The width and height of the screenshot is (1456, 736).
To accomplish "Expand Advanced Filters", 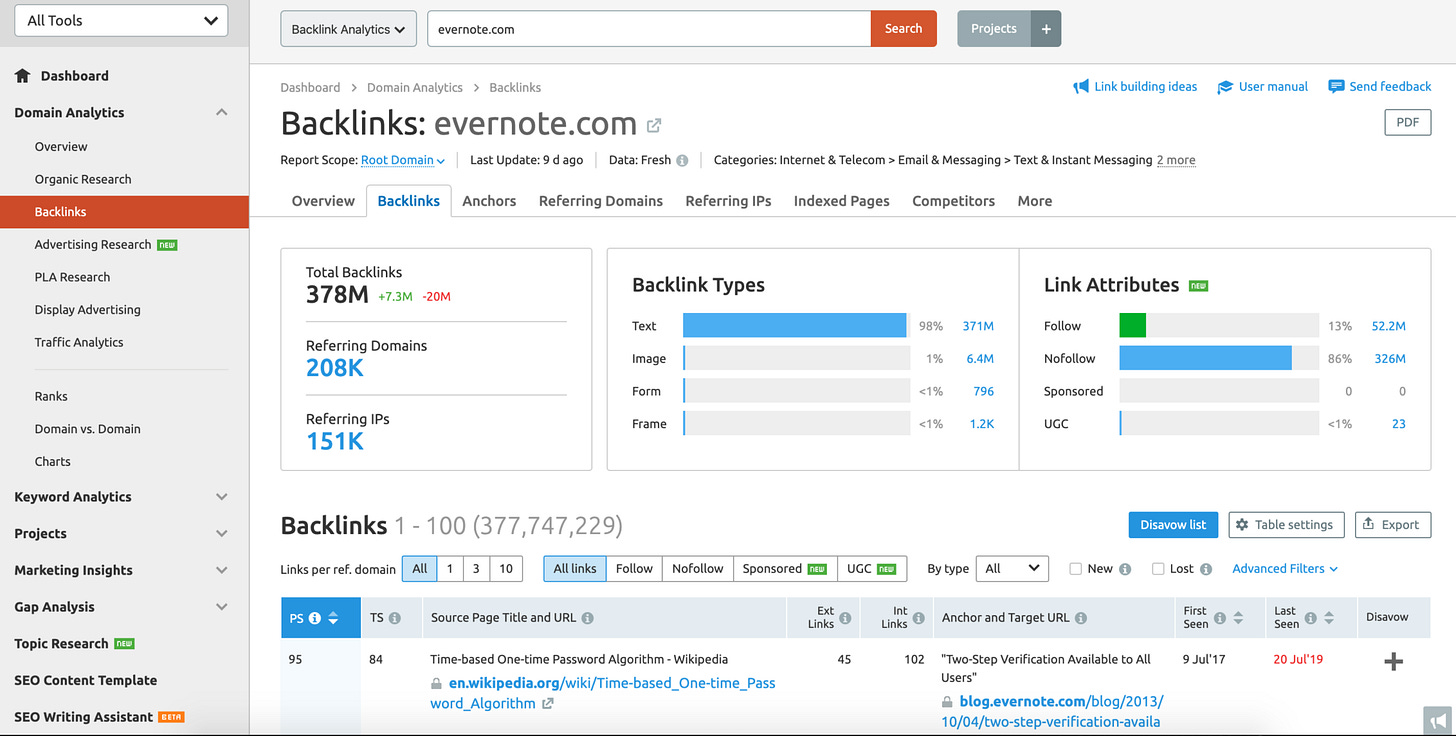I will pos(1285,569).
